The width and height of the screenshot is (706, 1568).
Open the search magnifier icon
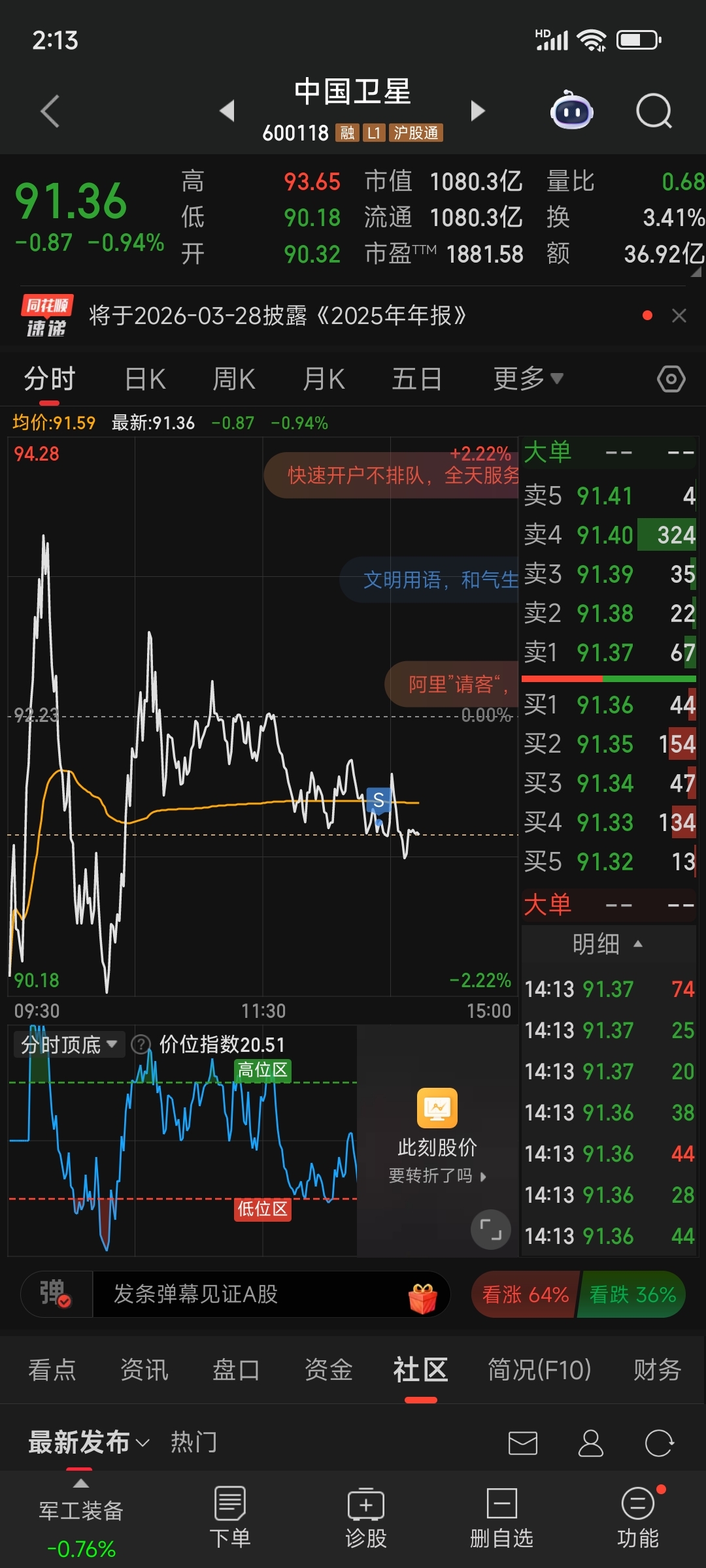tap(654, 111)
